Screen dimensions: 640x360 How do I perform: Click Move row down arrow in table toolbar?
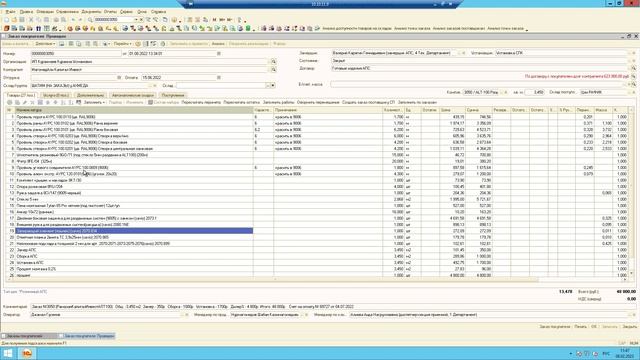[x=56, y=102]
